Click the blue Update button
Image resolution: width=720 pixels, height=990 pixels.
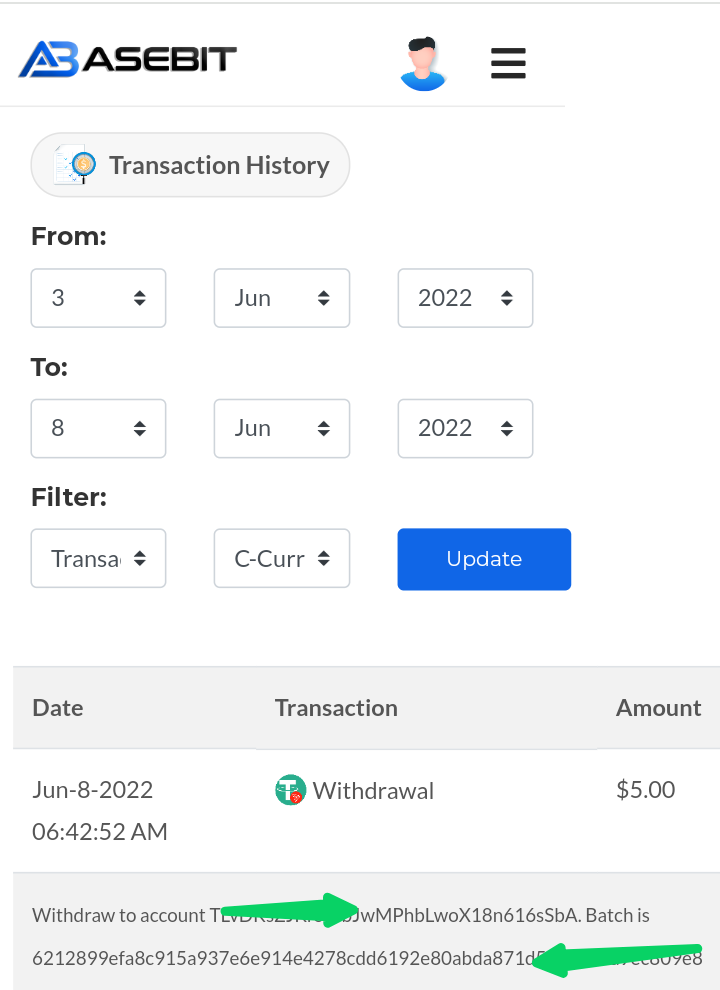click(x=484, y=559)
